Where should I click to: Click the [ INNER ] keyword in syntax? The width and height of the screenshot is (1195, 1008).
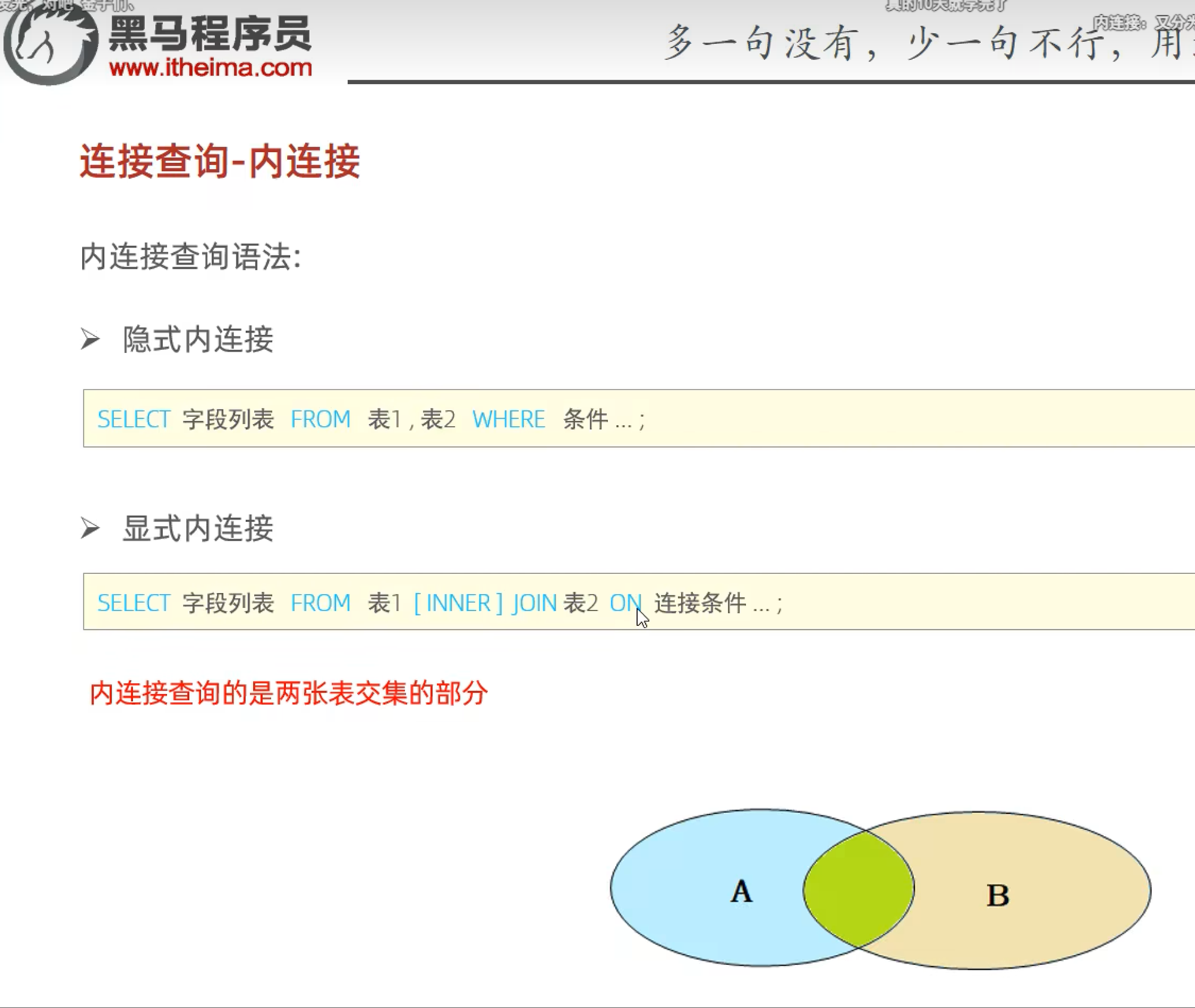458,603
